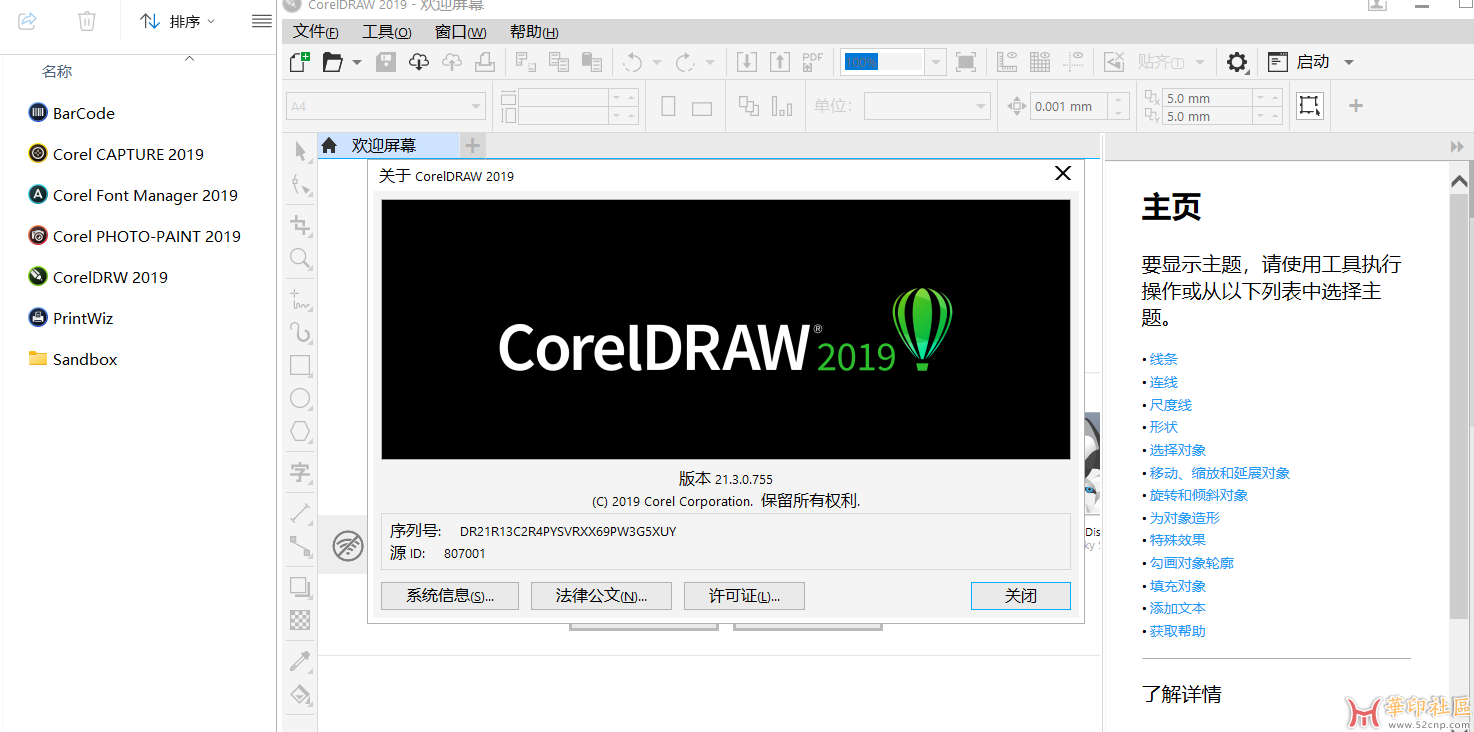Click the 法律公文 button

601,596
